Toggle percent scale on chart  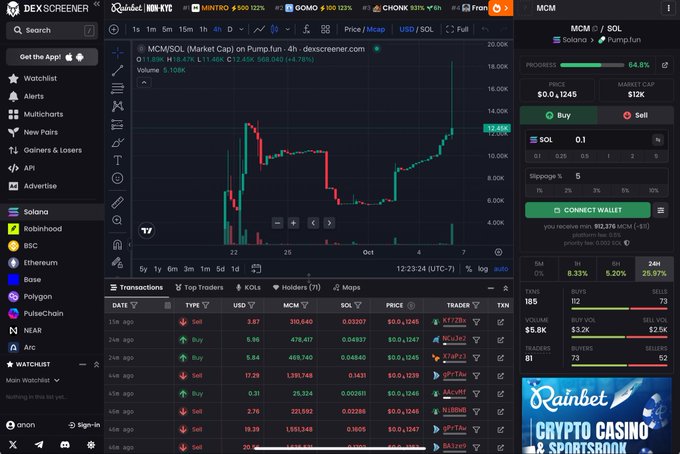pos(468,269)
